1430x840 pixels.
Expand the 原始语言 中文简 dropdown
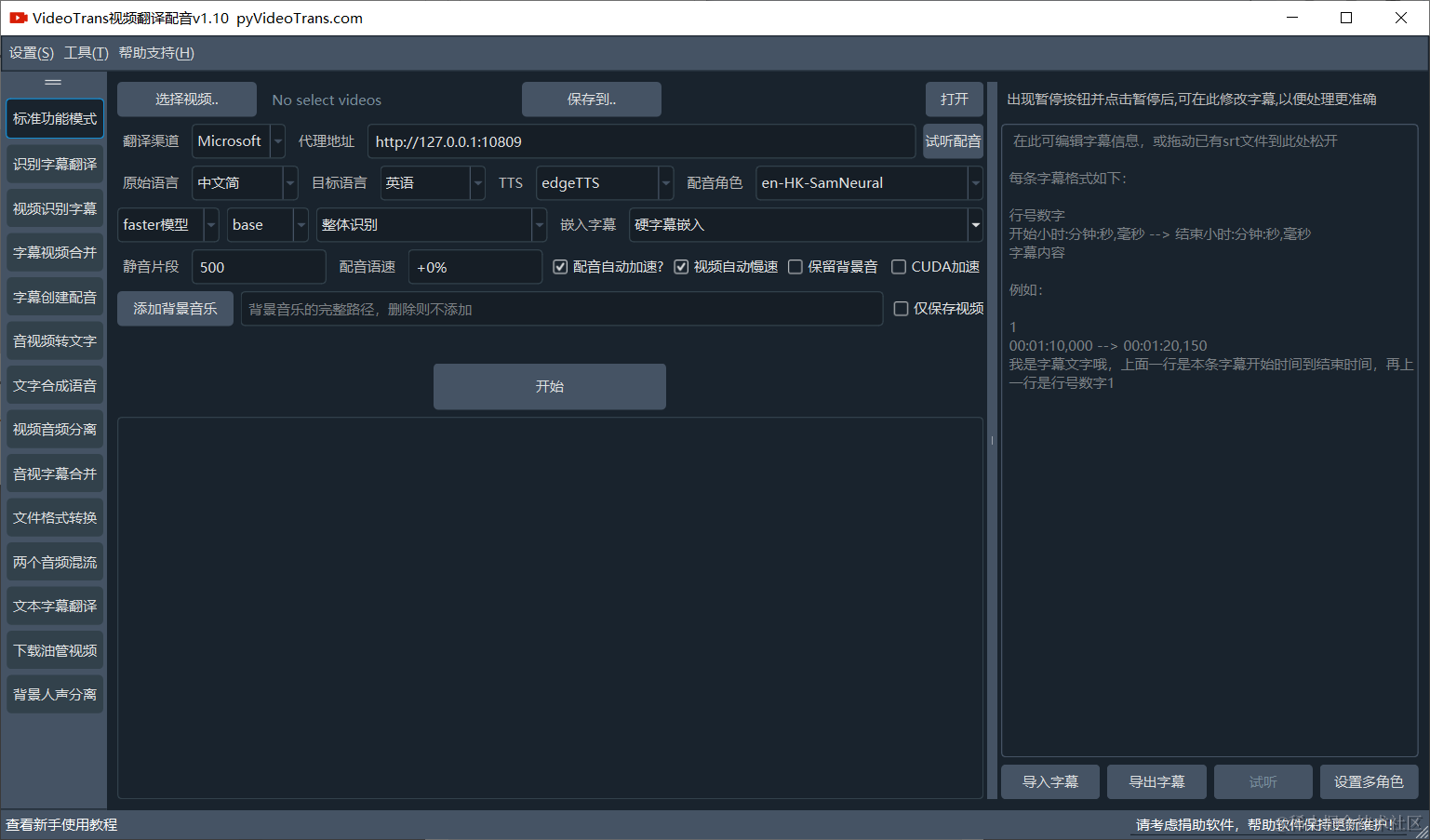(x=245, y=183)
